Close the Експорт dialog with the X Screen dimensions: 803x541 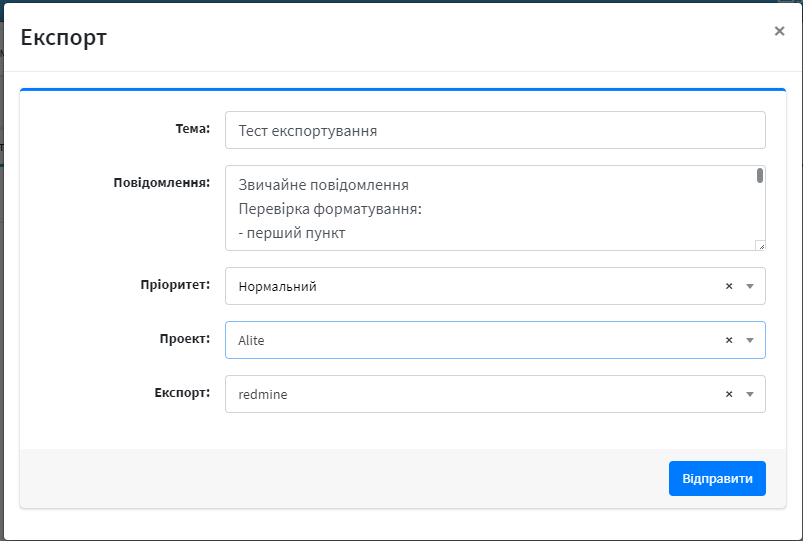[x=779, y=31]
